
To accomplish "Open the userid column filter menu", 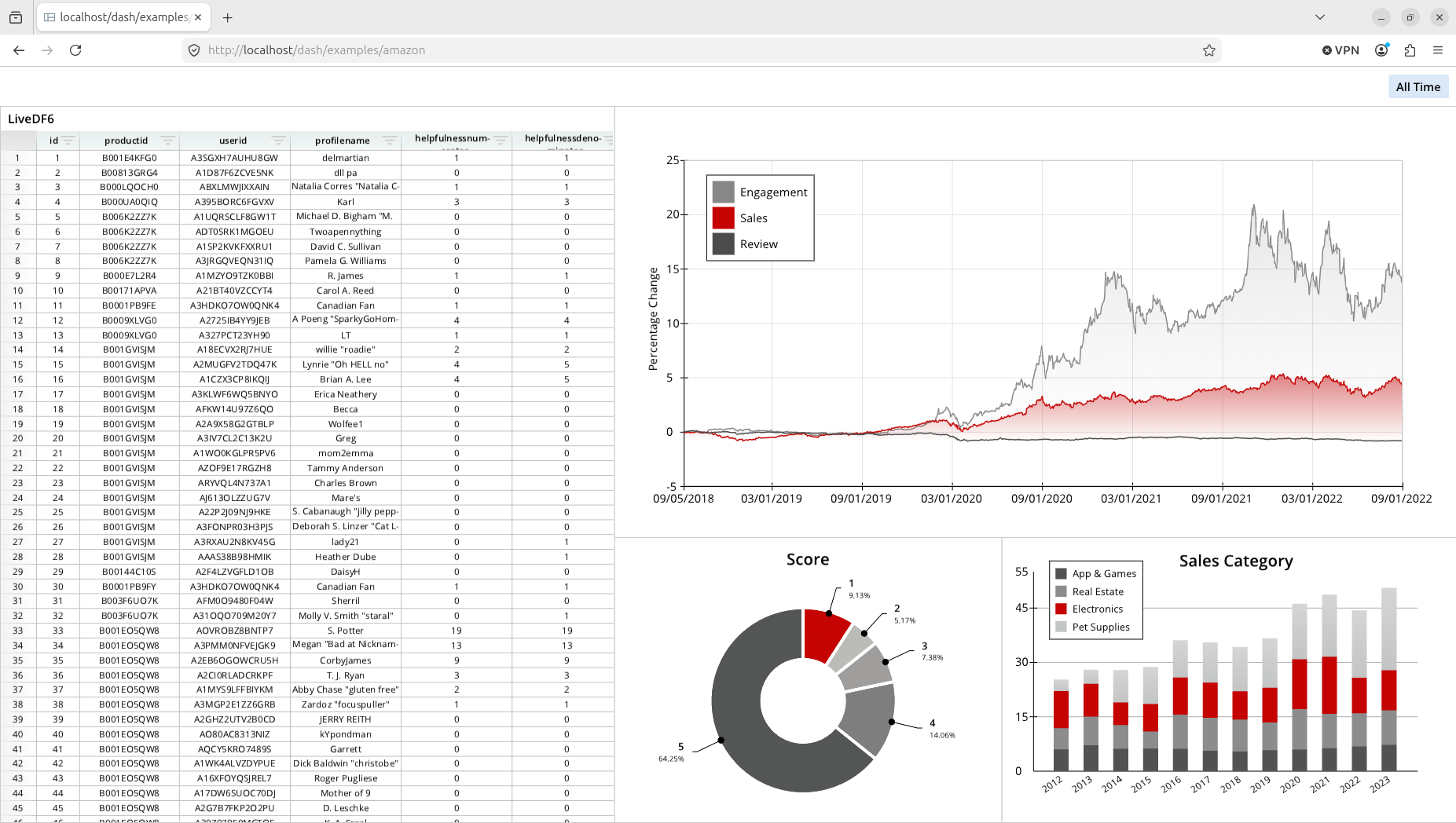I will [278, 141].
